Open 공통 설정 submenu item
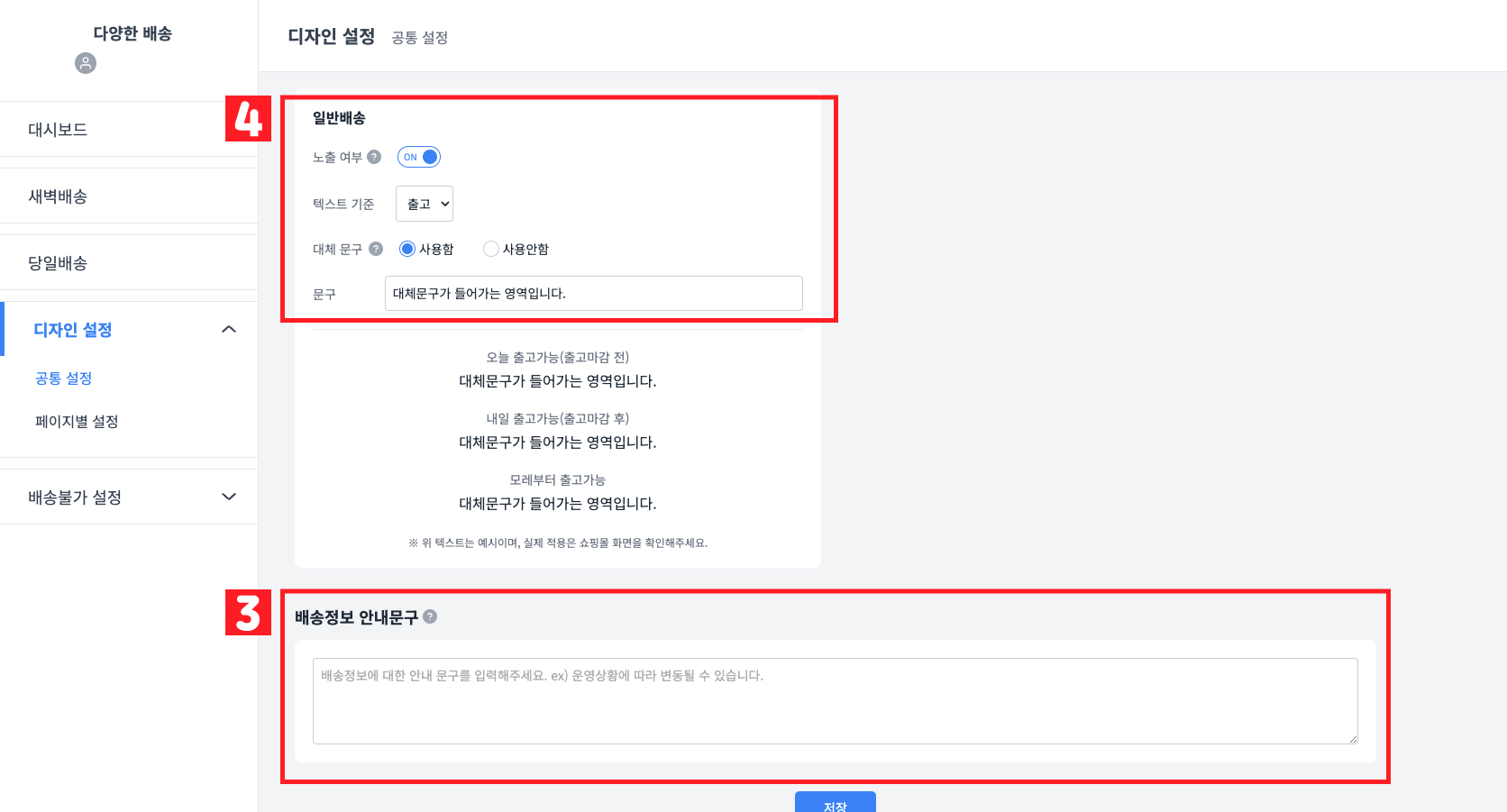This screenshot has height=812, width=1507. coord(64,379)
